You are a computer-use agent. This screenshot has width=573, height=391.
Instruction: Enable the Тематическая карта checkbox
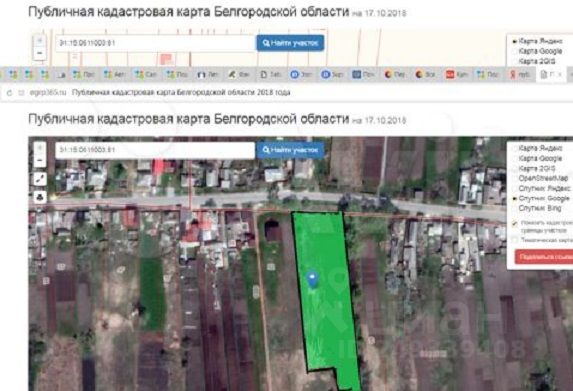point(515,240)
